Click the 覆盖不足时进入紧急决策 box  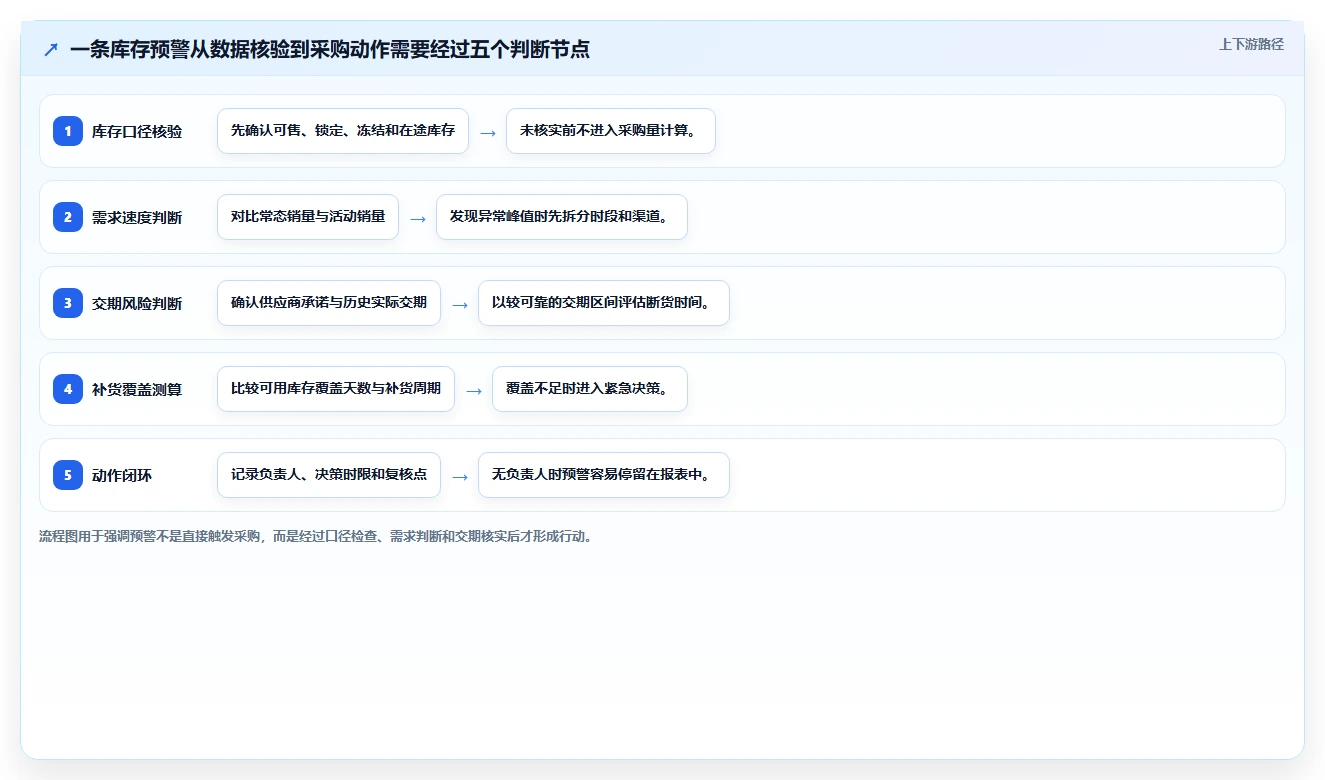click(590, 389)
